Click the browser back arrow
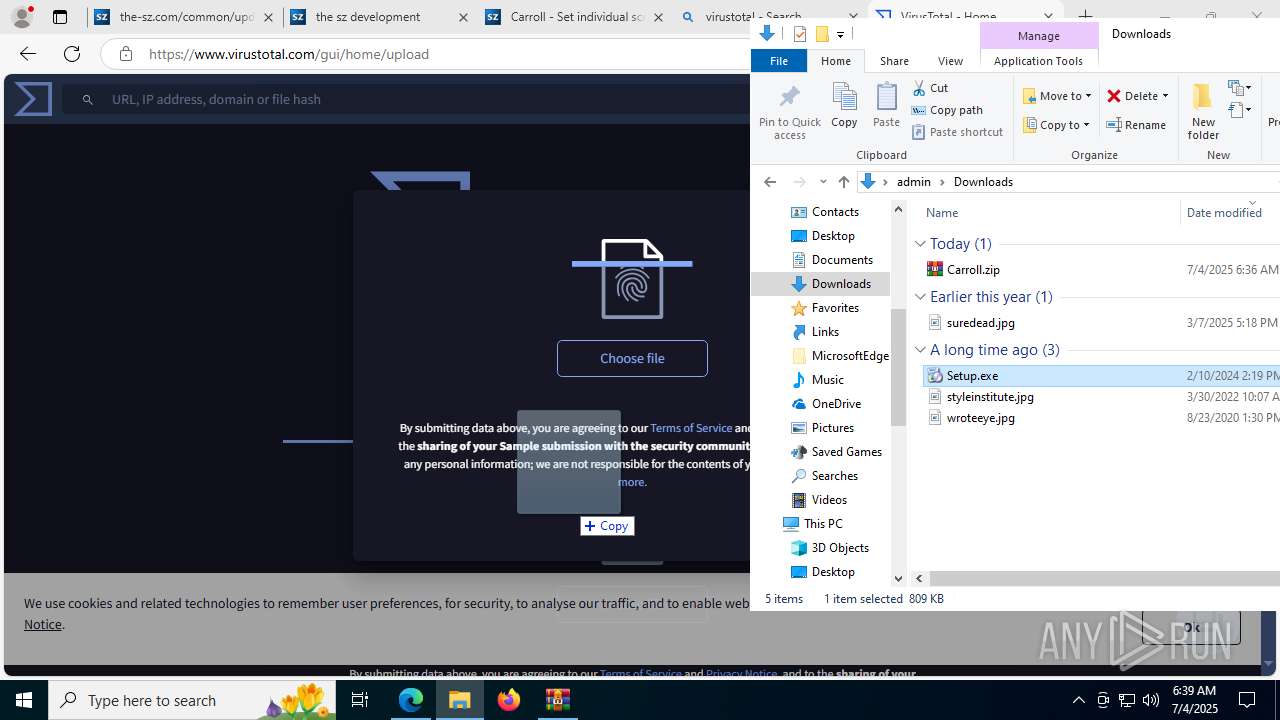1280x720 pixels. click(27, 54)
